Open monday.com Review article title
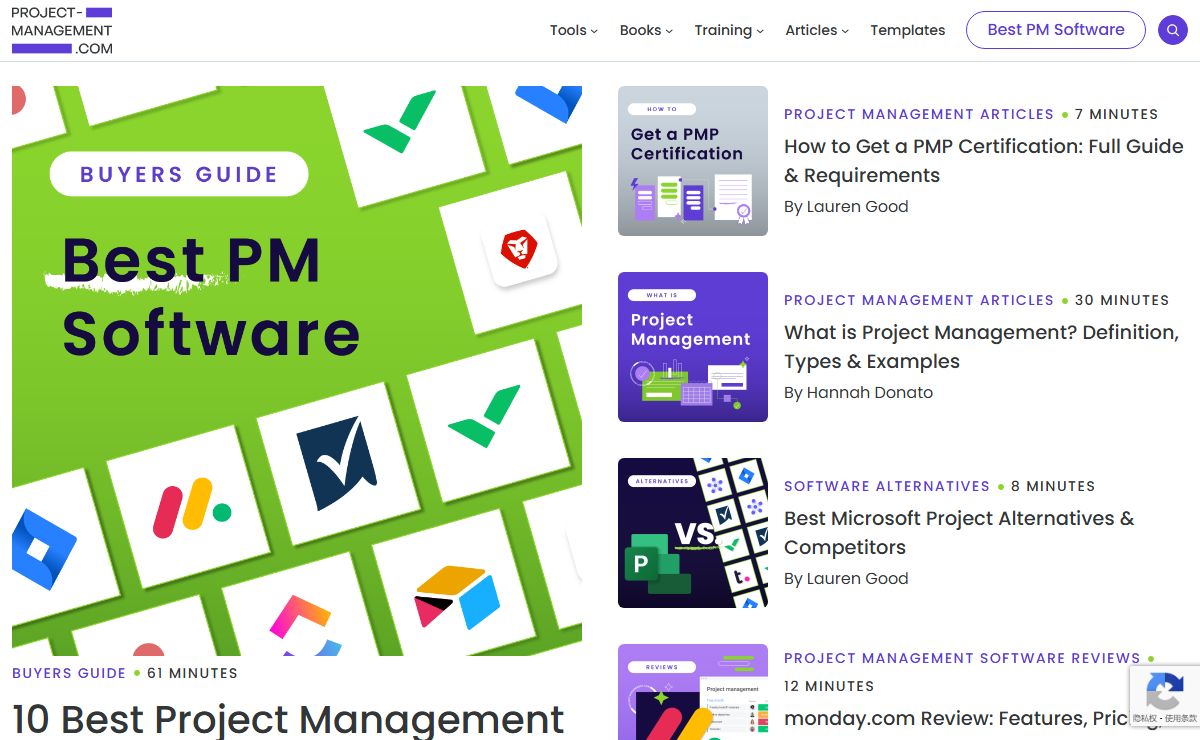Viewport: 1200px width, 740px height. click(971, 718)
